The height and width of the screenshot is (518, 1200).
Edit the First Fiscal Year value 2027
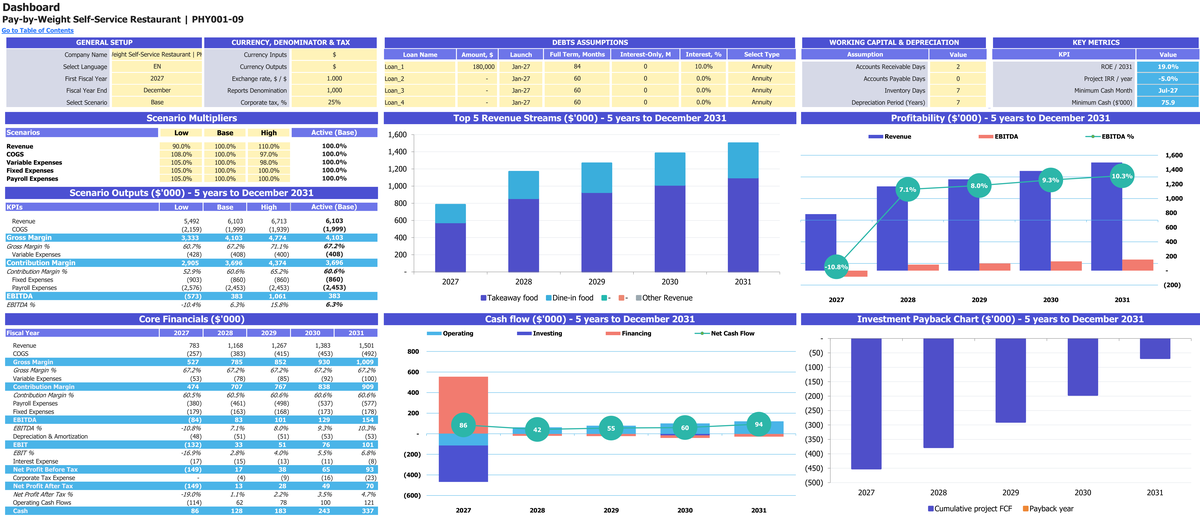(x=156, y=78)
